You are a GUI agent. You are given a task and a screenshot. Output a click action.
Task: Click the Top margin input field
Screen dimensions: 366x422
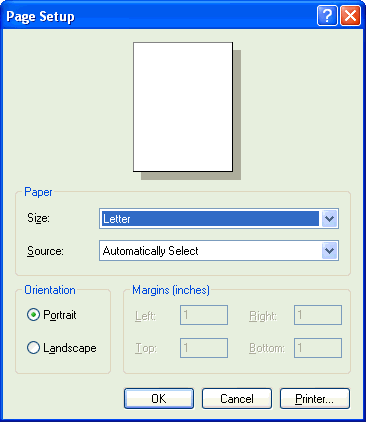(x=204, y=348)
